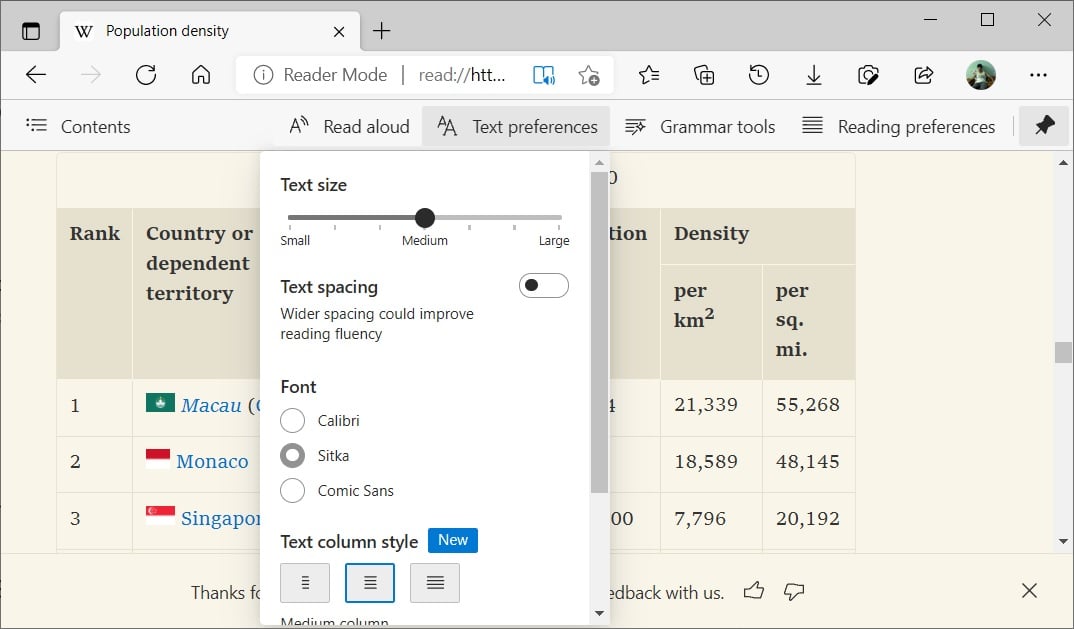Unpin the reader toolbar
Viewport: 1074px width, 629px height.
(x=1043, y=126)
